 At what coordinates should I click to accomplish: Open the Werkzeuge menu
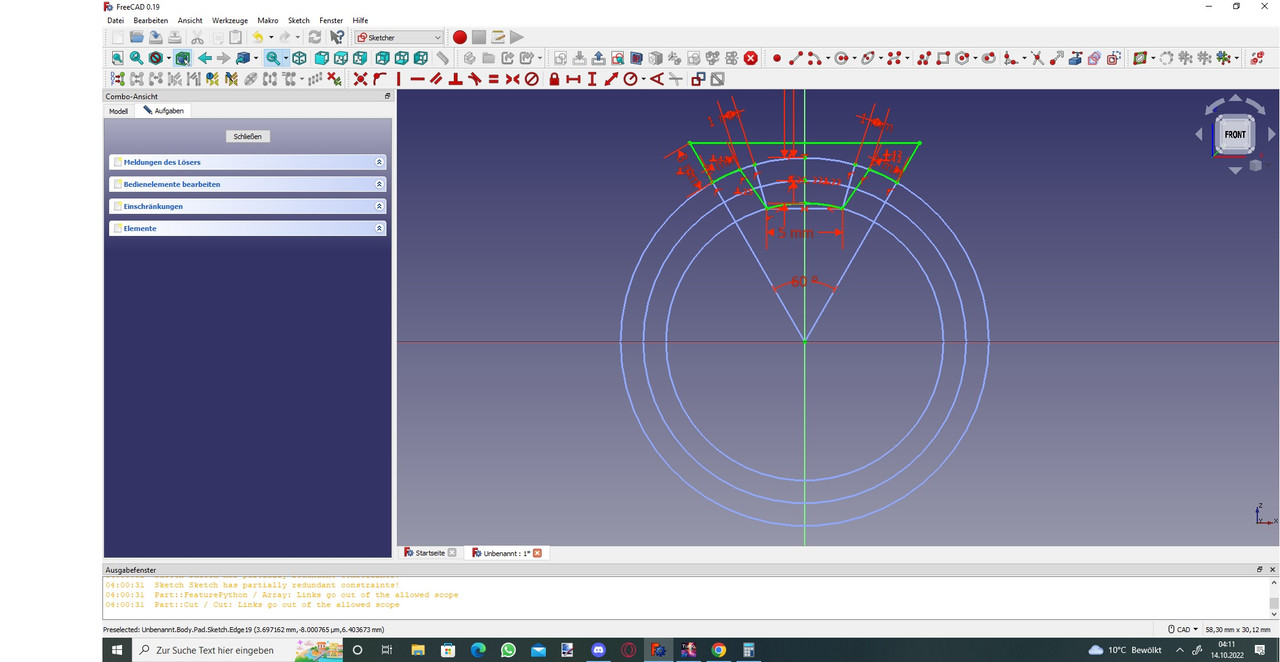(230, 20)
